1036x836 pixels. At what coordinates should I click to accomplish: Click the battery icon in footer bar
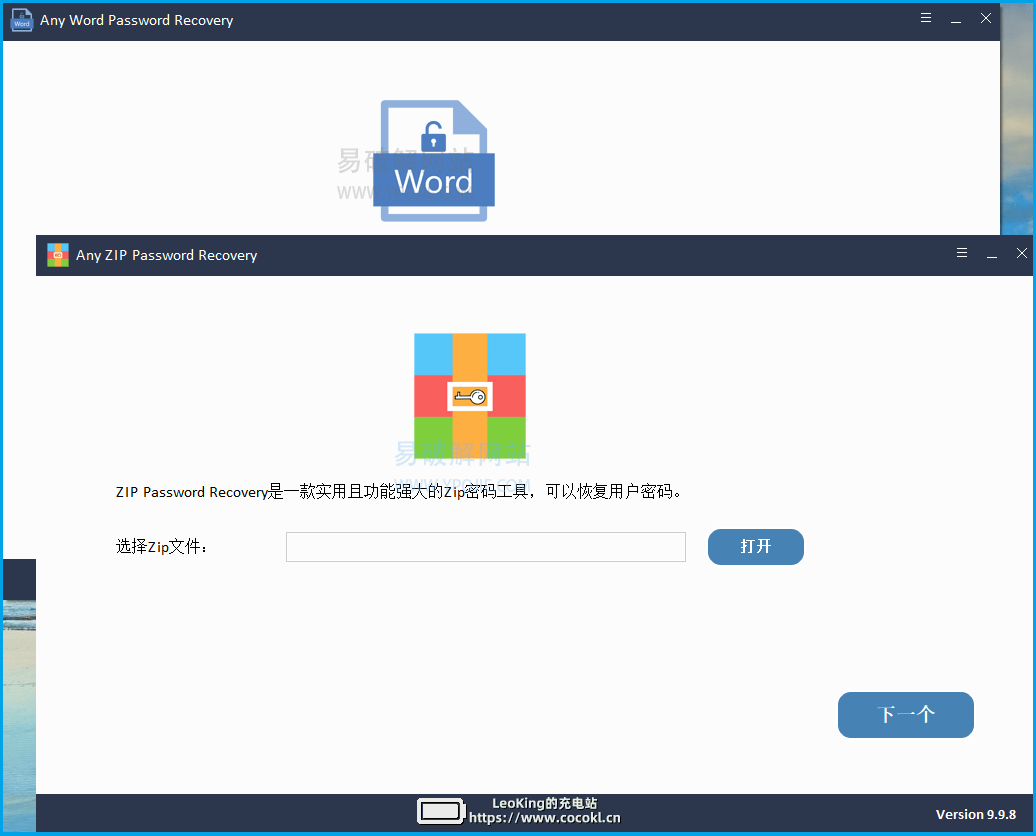click(x=441, y=811)
